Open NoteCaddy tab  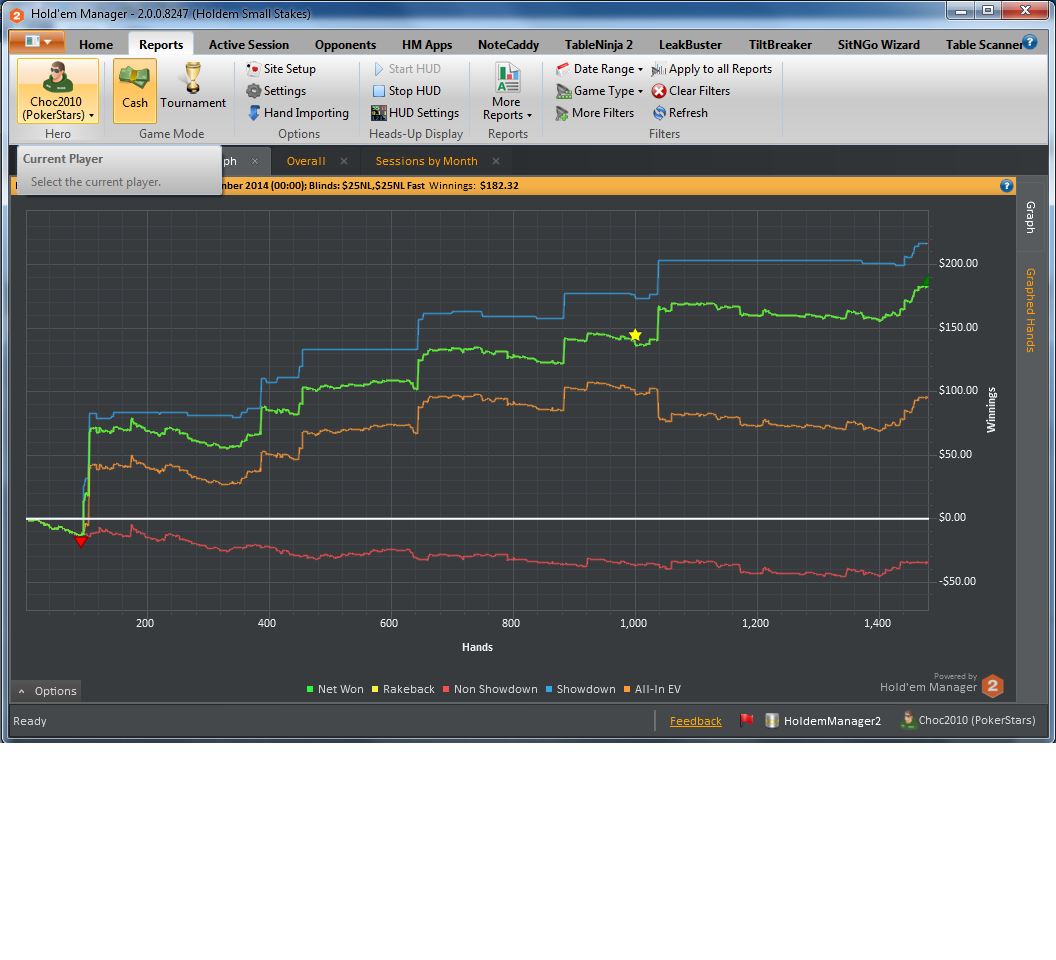(508, 44)
